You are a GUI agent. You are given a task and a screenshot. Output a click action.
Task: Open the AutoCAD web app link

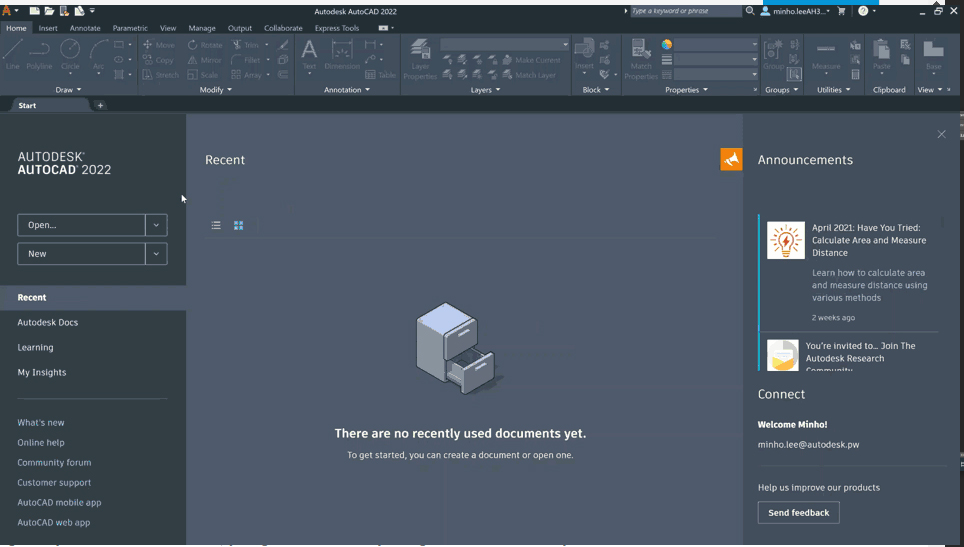coord(53,522)
